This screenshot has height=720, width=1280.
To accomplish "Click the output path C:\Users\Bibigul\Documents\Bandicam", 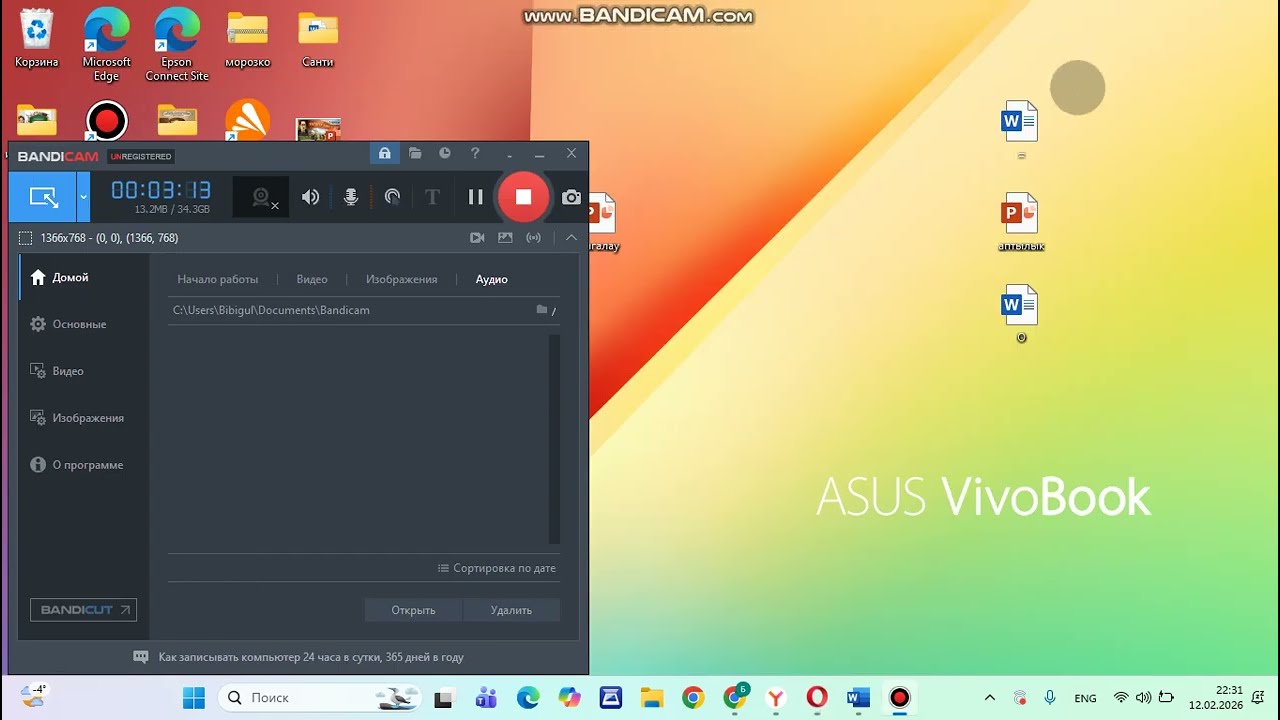I will (x=271, y=310).
